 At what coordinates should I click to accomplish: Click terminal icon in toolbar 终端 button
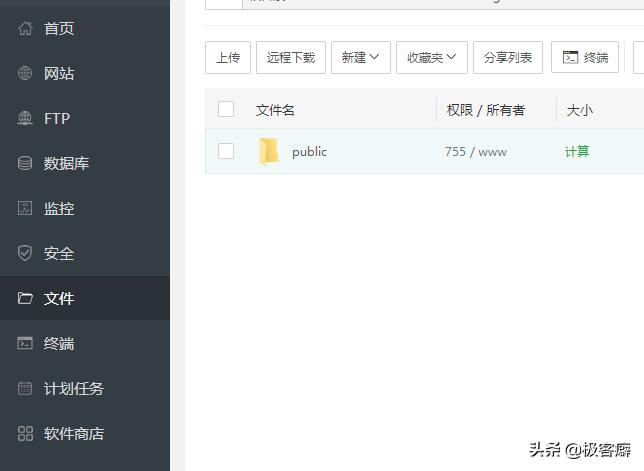tap(570, 57)
